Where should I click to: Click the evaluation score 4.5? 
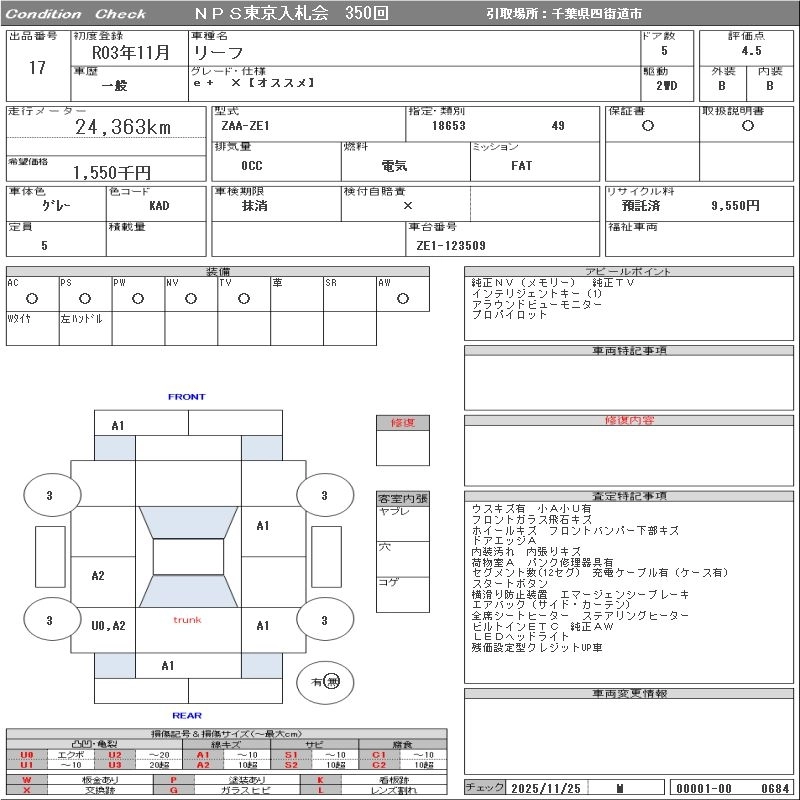click(x=752, y=51)
